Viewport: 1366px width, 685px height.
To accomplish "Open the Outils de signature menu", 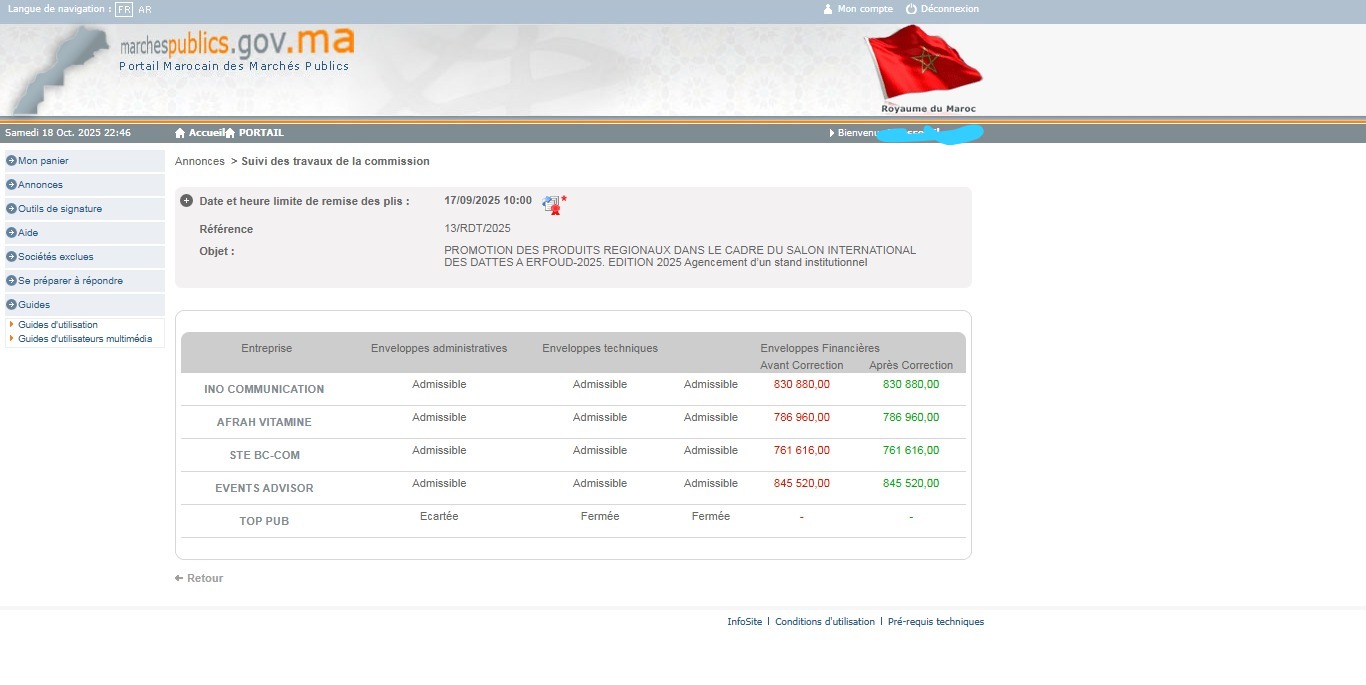I will pyautogui.click(x=60, y=209).
